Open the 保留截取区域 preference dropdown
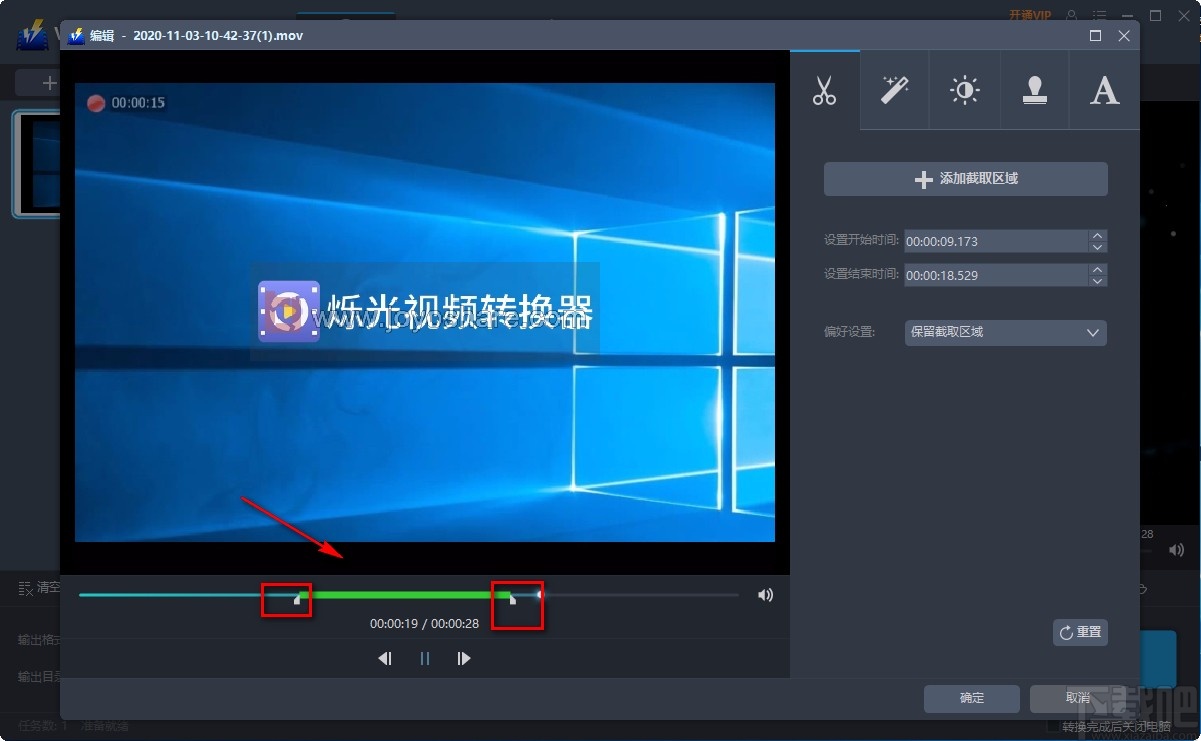 (1005, 332)
